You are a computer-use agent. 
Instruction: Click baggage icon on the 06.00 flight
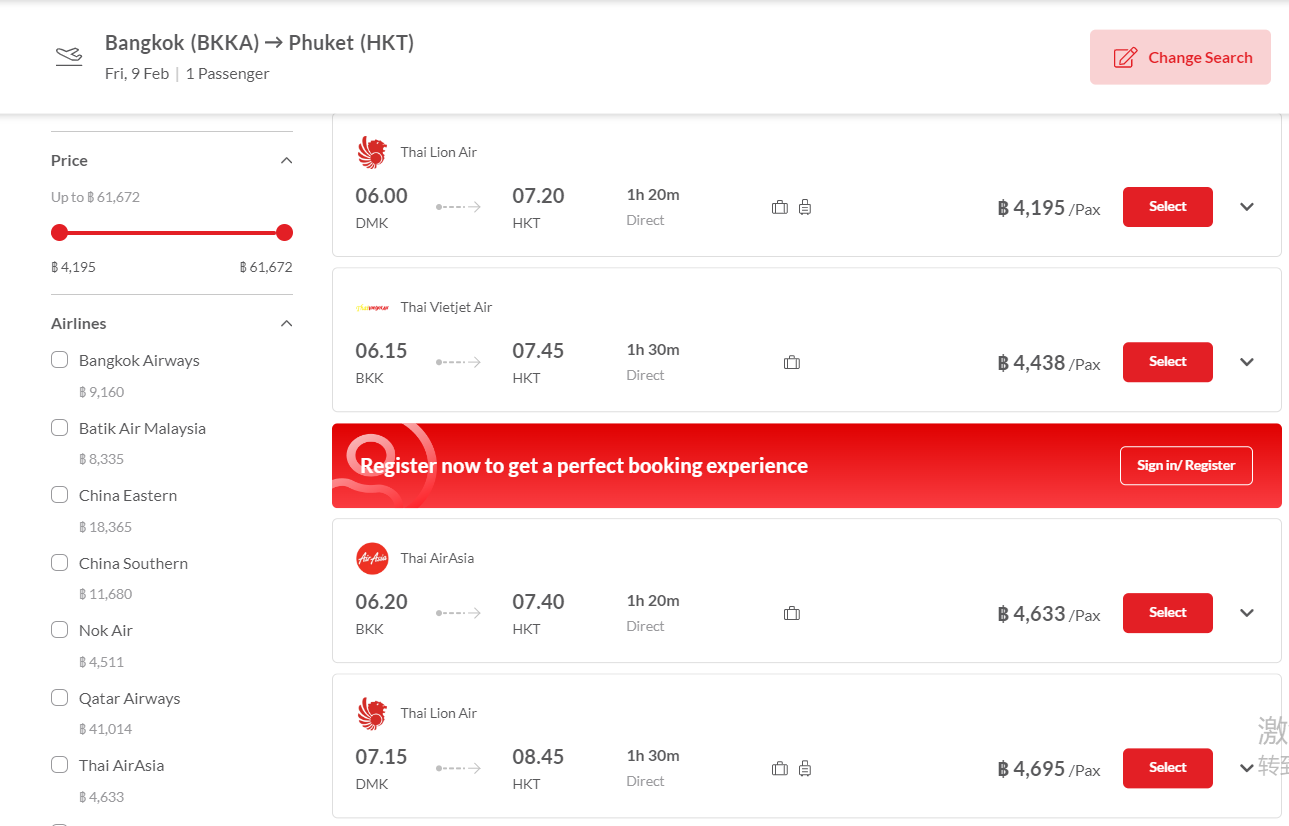tap(780, 207)
